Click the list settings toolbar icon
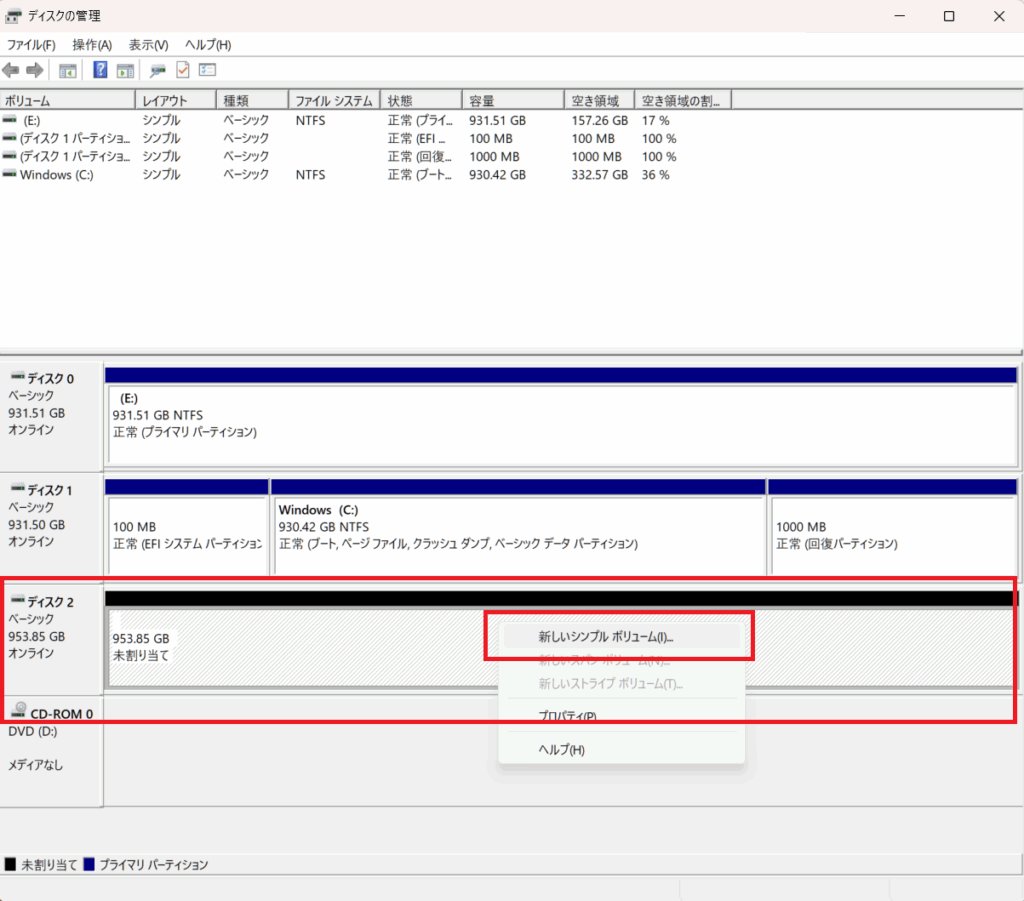The image size is (1024, 901). [x=208, y=70]
